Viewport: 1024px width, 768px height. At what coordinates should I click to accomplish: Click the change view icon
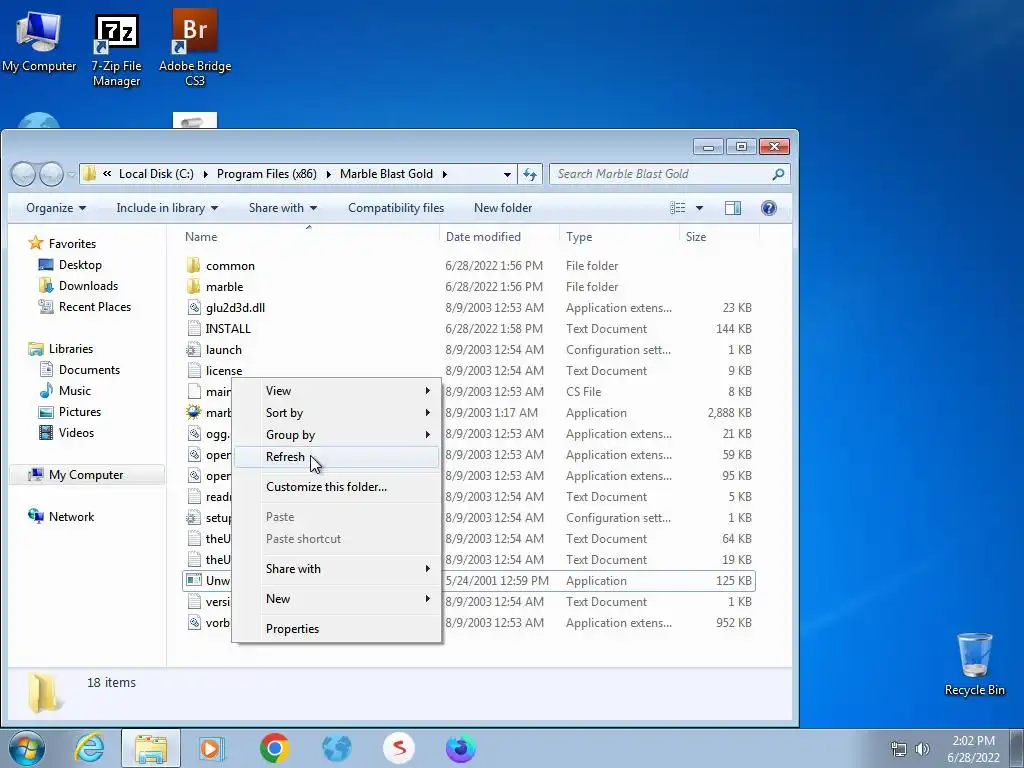(x=678, y=208)
